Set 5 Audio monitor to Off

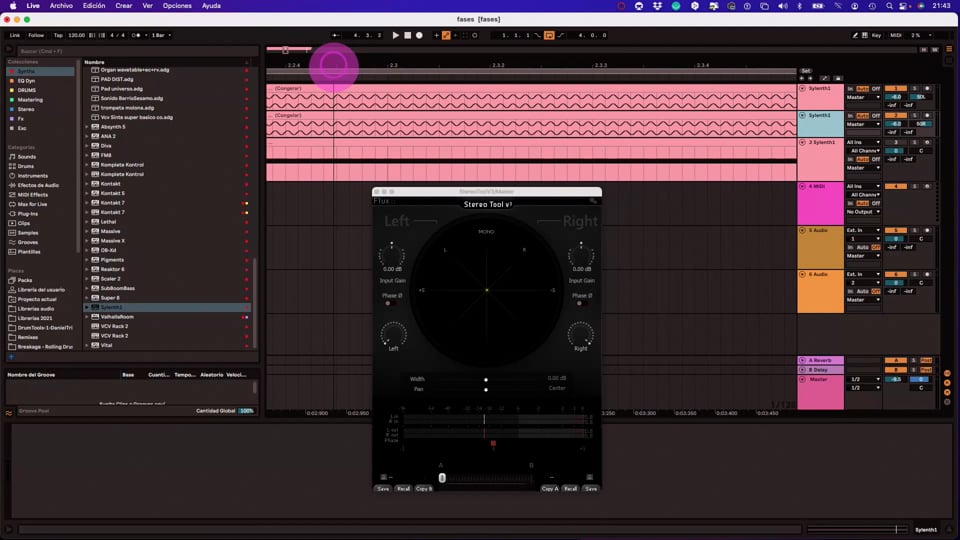876,247
